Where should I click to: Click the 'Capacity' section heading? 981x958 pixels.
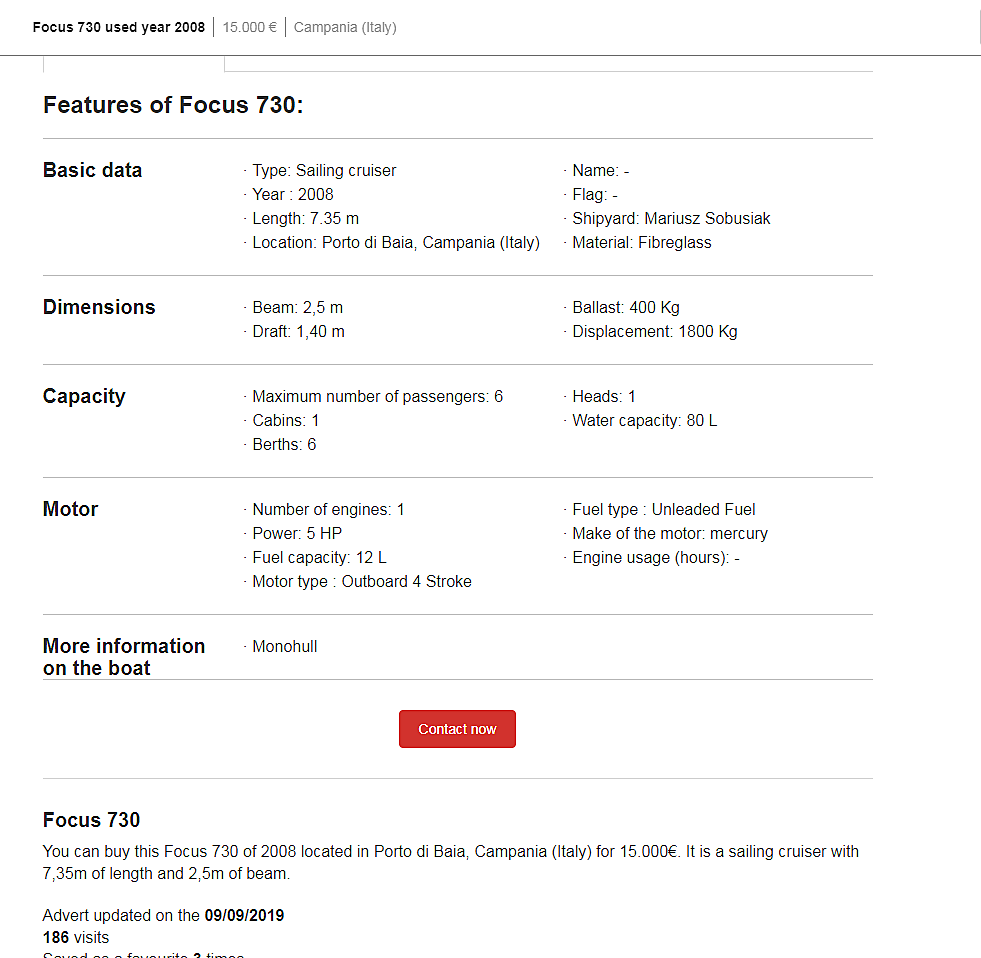(84, 397)
